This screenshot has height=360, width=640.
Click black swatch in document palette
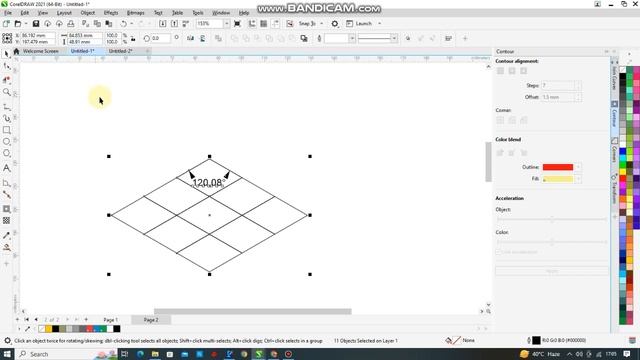tap(56, 329)
